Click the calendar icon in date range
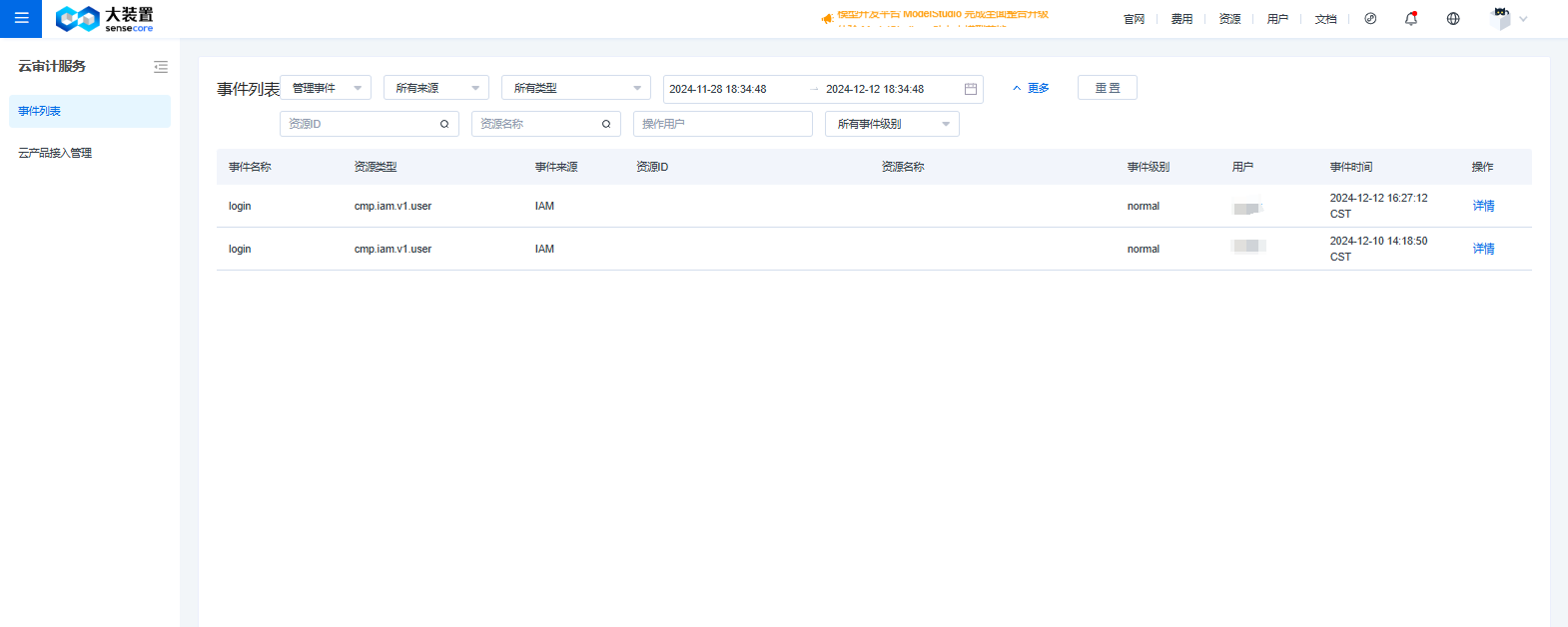Image resolution: width=1568 pixels, height=627 pixels. click(970, 89)
